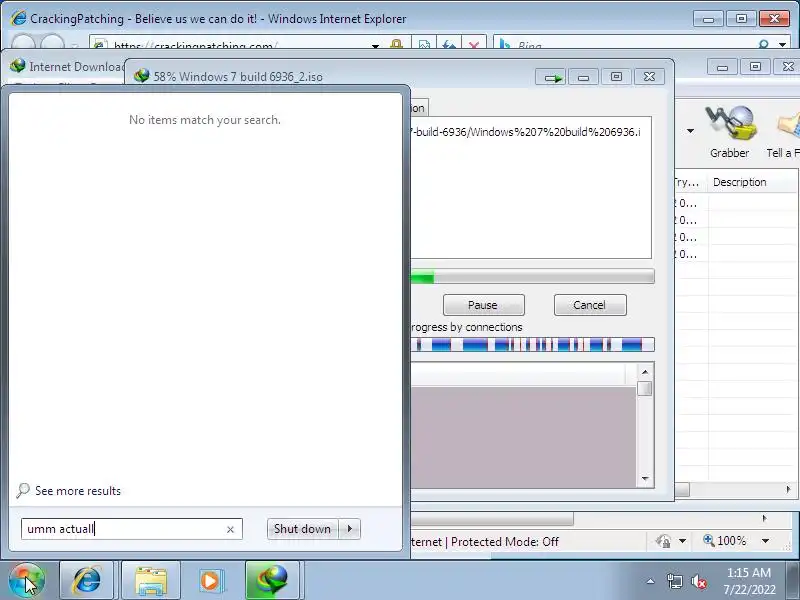
Task: Clear the Start menu search text
Action: click(230, 530)
